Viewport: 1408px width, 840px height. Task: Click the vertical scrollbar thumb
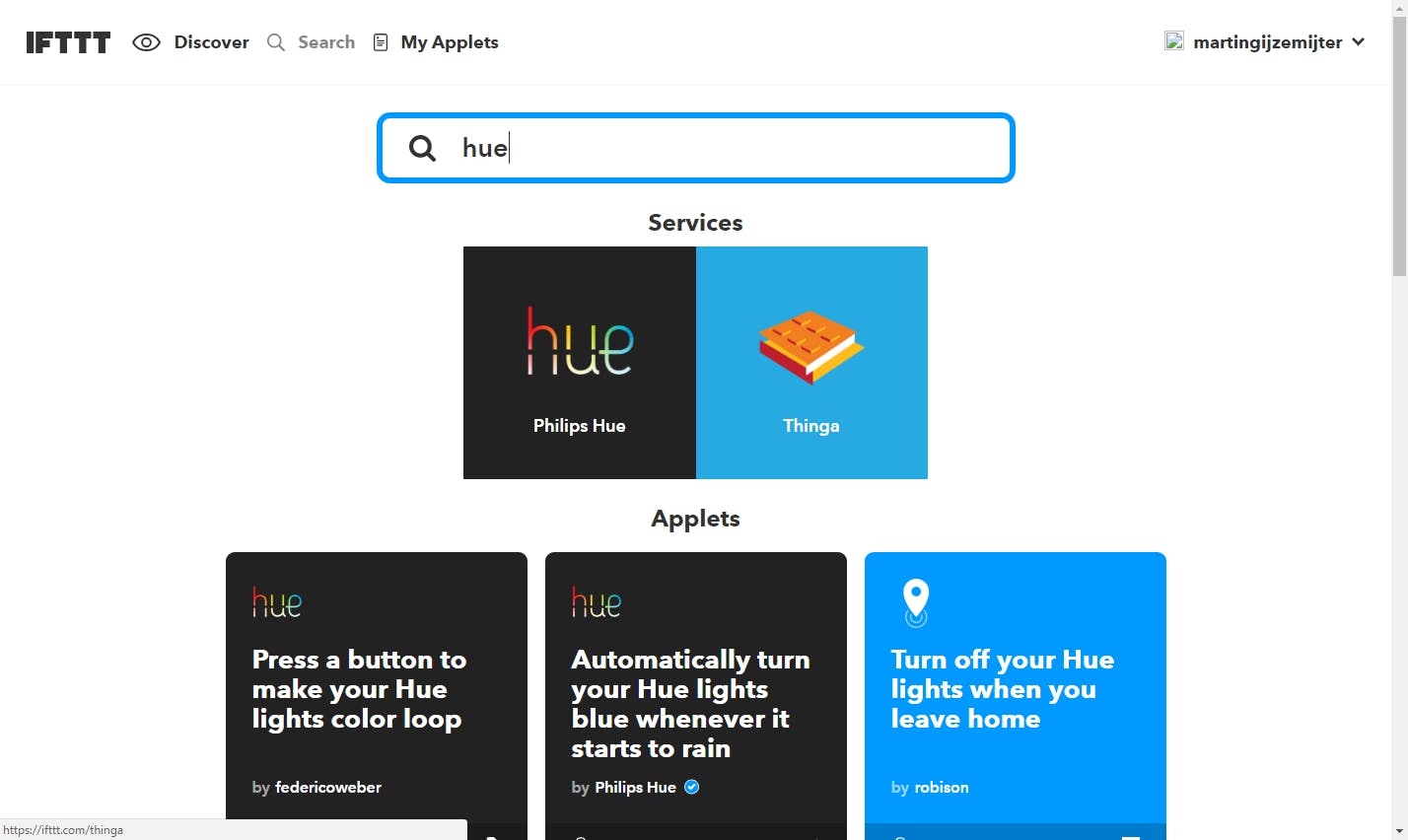[1399, 146]
